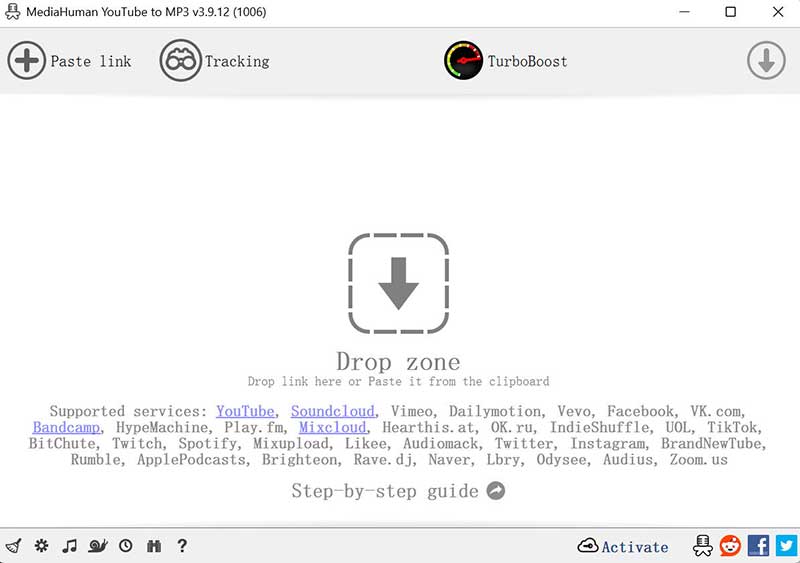Click the 'Drop zone' heading text

click(398, 362)
